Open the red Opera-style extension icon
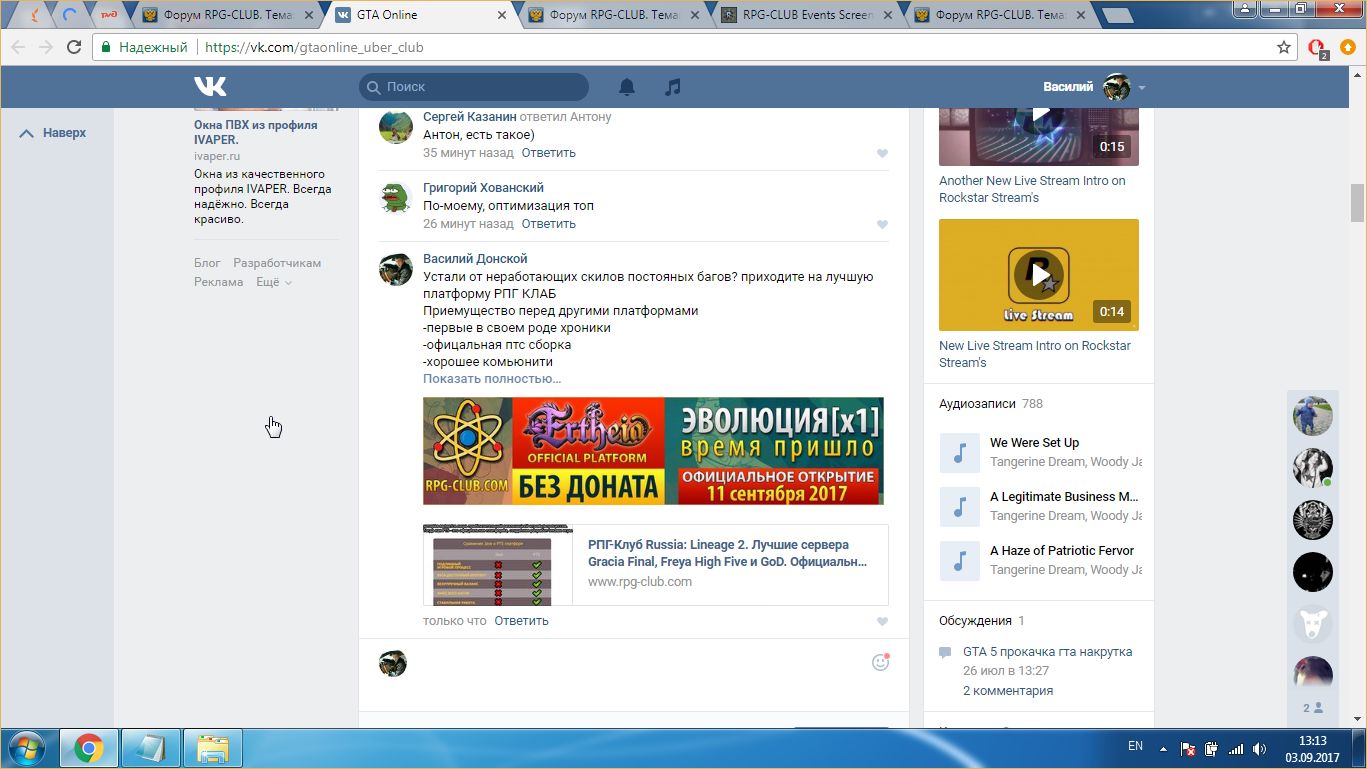This screenshot has height=769, width=1367. tap(1318, 47)
